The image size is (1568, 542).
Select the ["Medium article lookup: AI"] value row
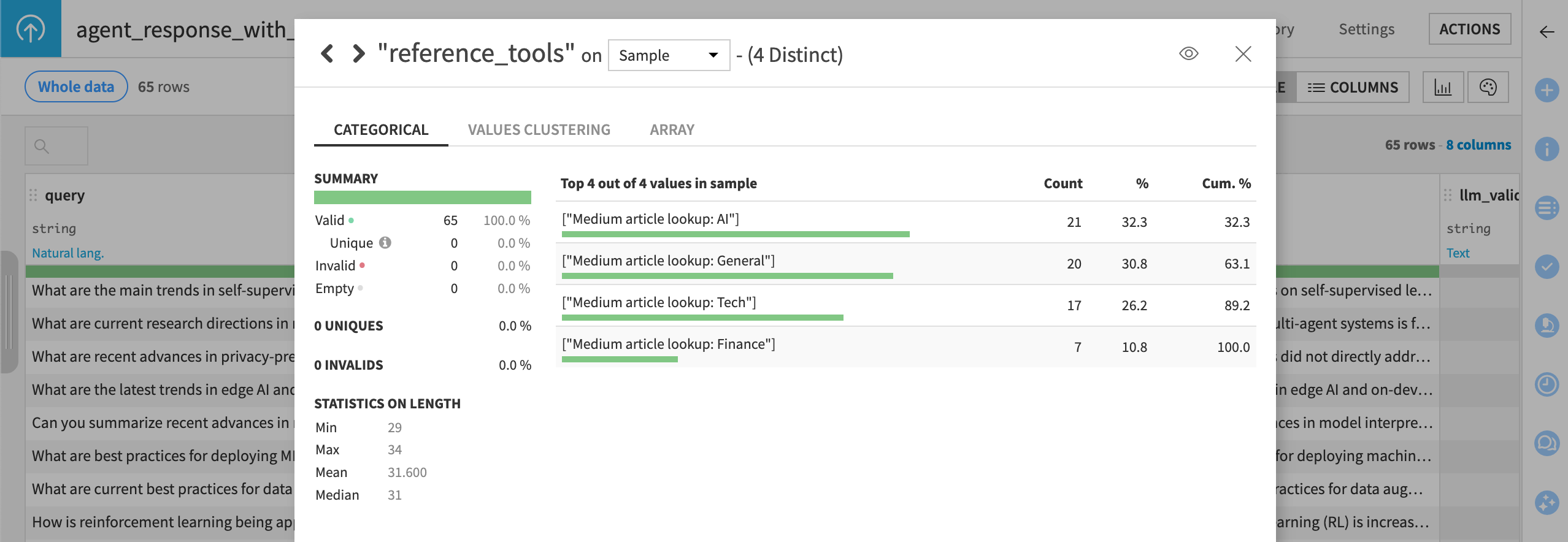click(905, 222)
